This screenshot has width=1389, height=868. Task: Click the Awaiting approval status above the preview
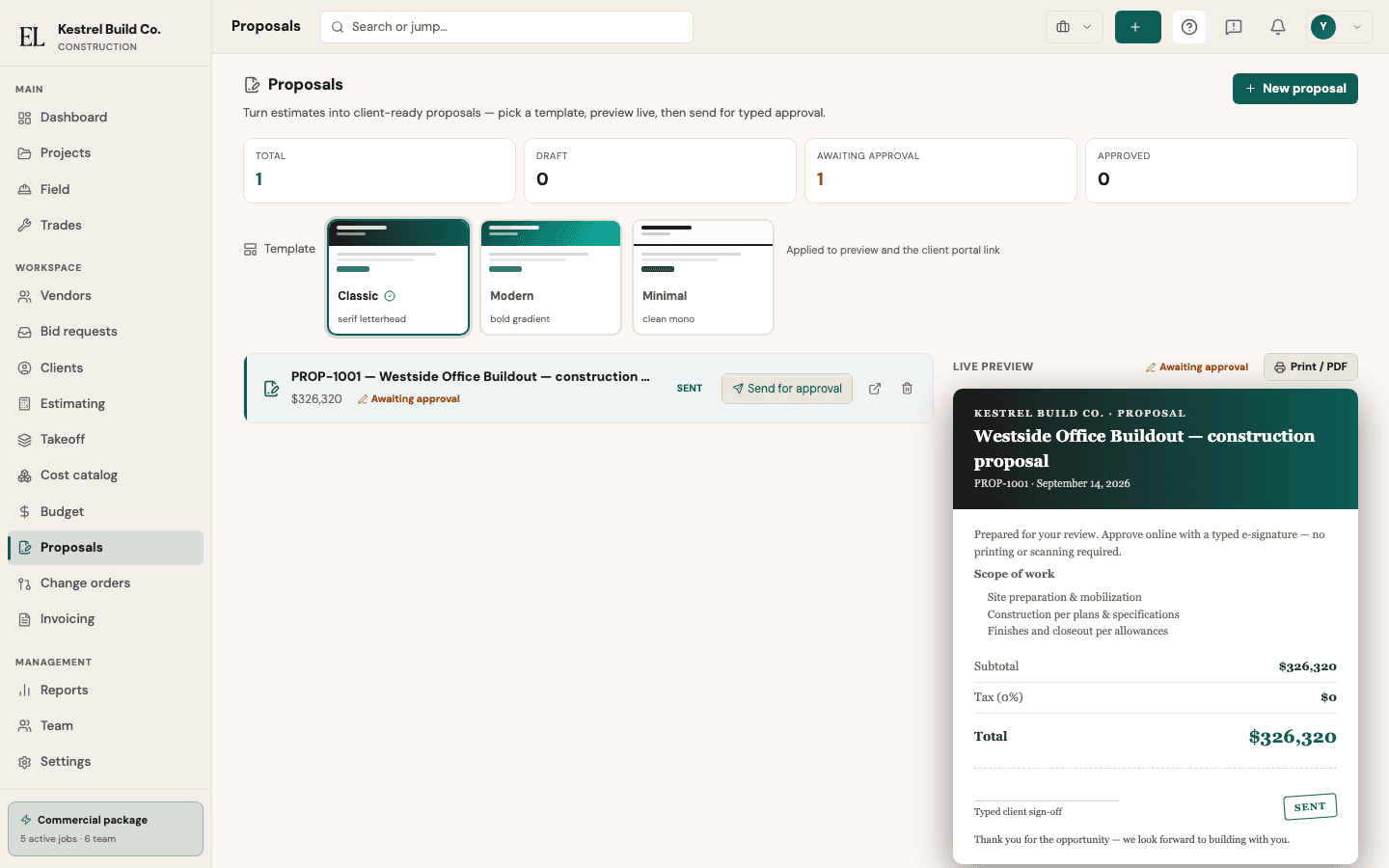pyautogui.click(x=1197, y=367)
